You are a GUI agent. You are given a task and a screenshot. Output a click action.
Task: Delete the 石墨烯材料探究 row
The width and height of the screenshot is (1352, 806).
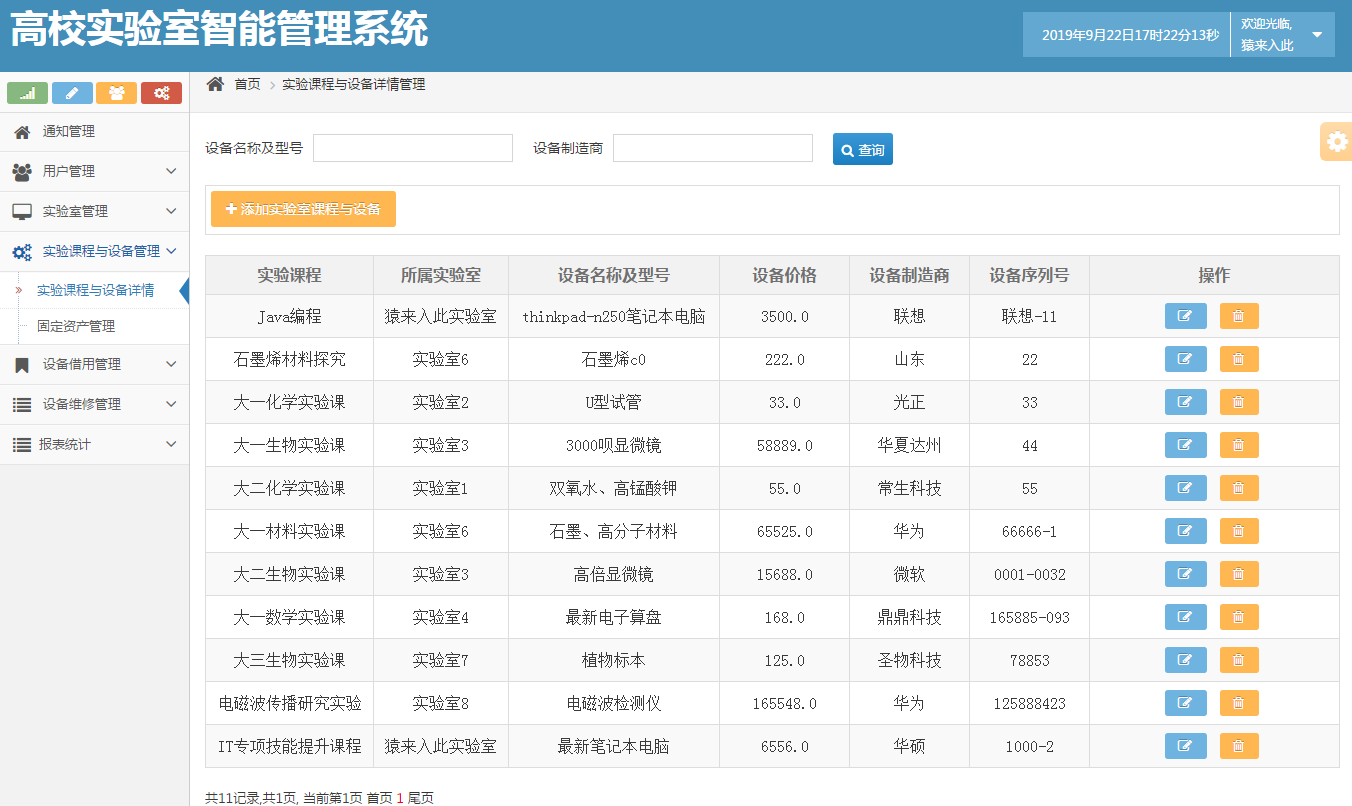coord(1239,359)
